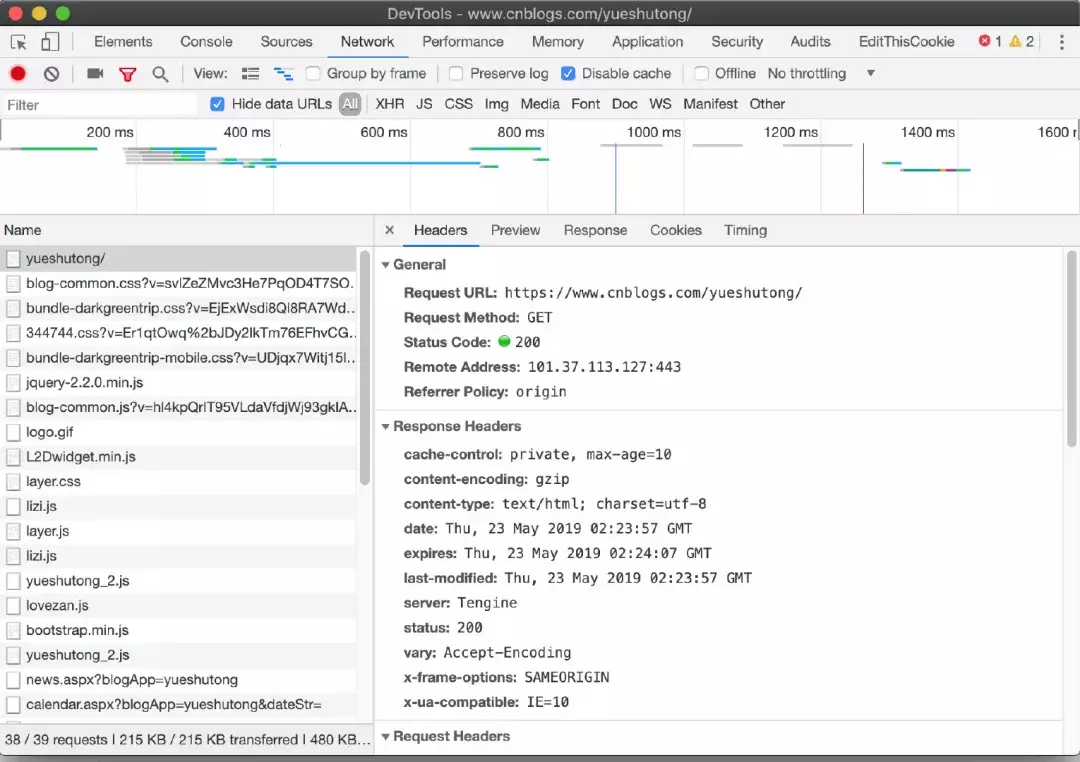Image resolution: width=1080 pixels, height=762 pixels.
Task: Toggle capture screenshots camera icon
Action: tap(95, 74)
